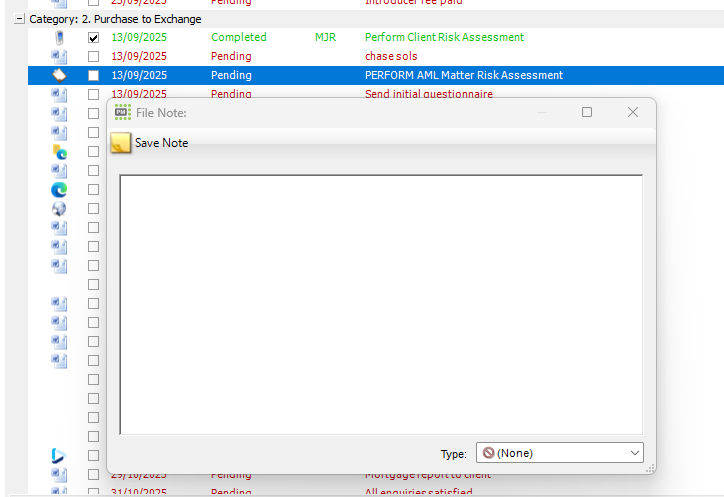Click green date 13/09/2025 on Completed row

[x=139, y=37]
